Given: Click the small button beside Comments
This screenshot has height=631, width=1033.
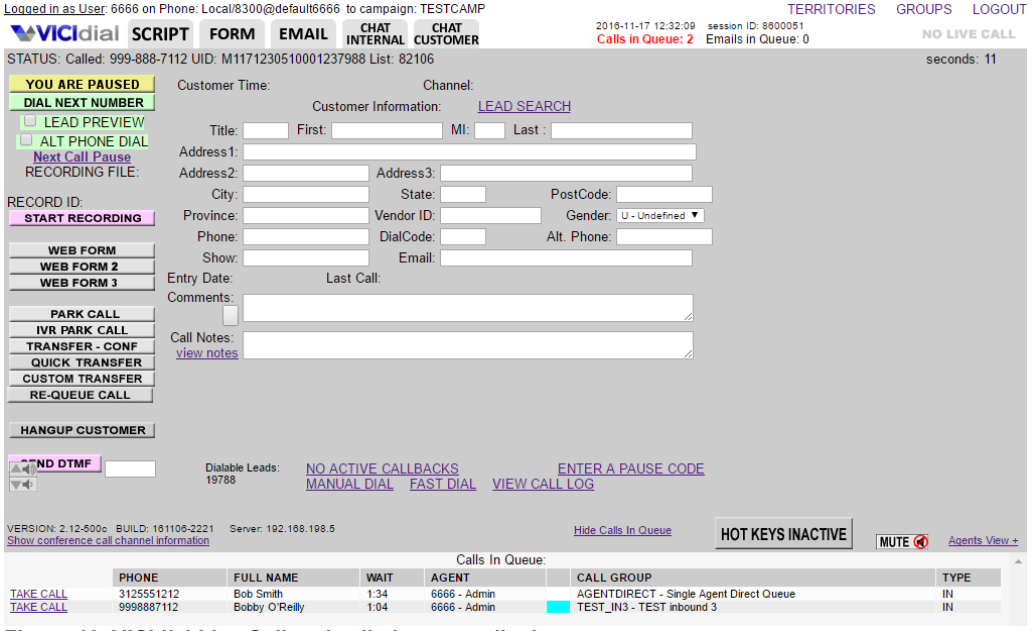Looking at the screenshot, I should pyautogui.click(x=230, y=315).
